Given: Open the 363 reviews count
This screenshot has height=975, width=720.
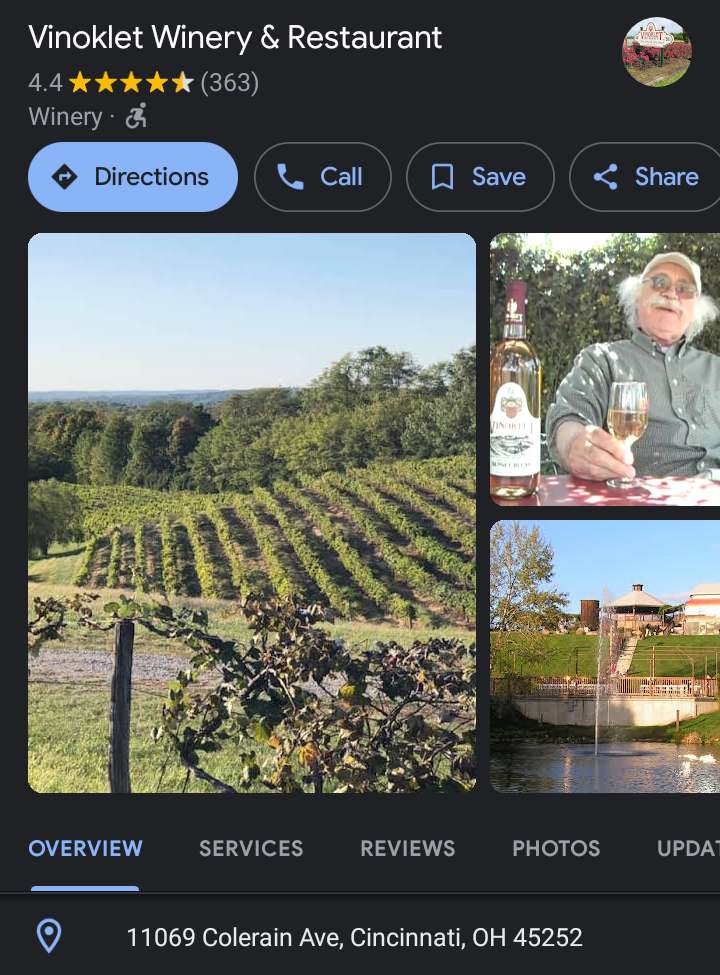Looking at the screenshot, I should tap(230, 82).
